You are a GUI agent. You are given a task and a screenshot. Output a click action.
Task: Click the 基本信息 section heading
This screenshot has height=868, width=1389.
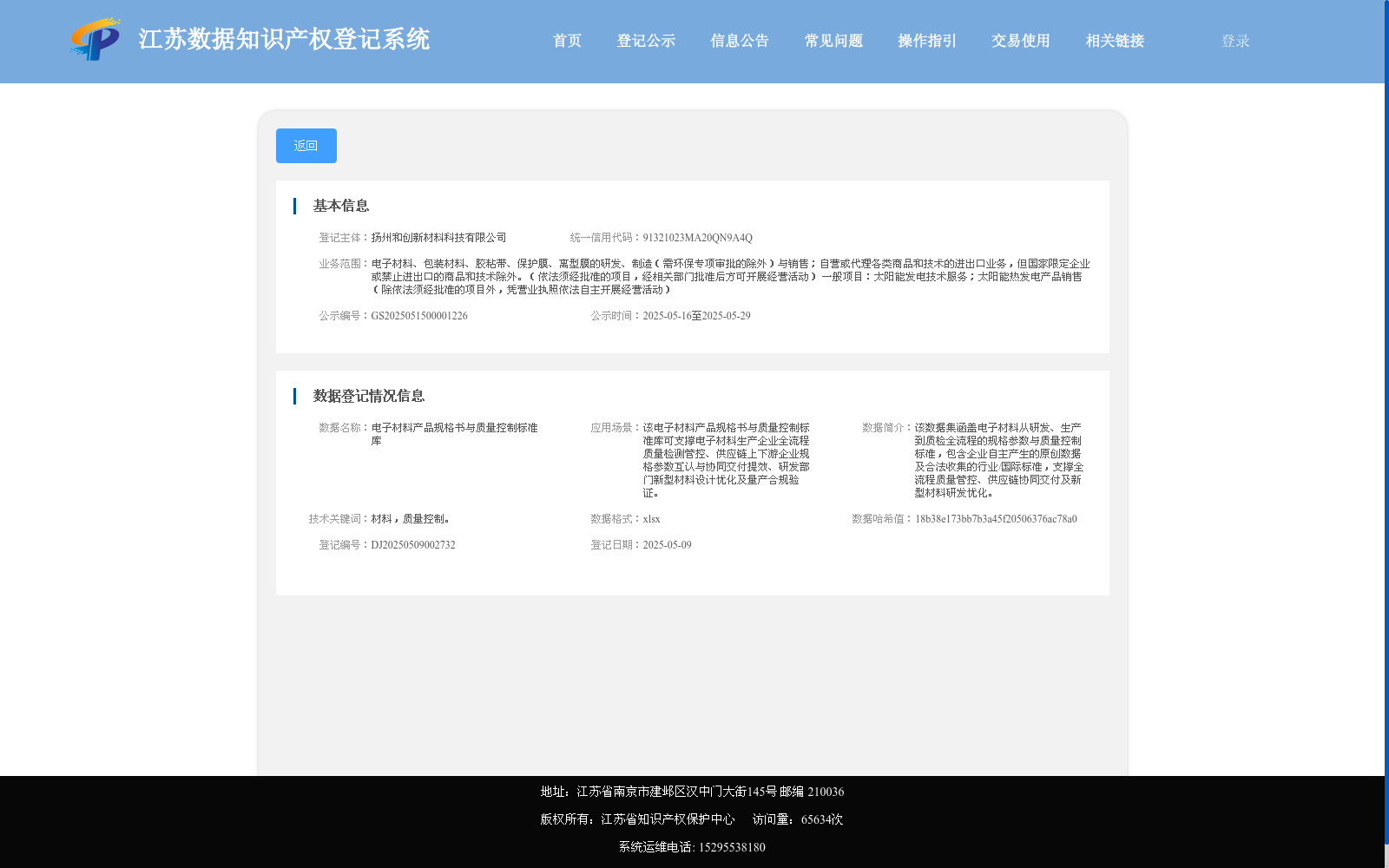(341, 206)
